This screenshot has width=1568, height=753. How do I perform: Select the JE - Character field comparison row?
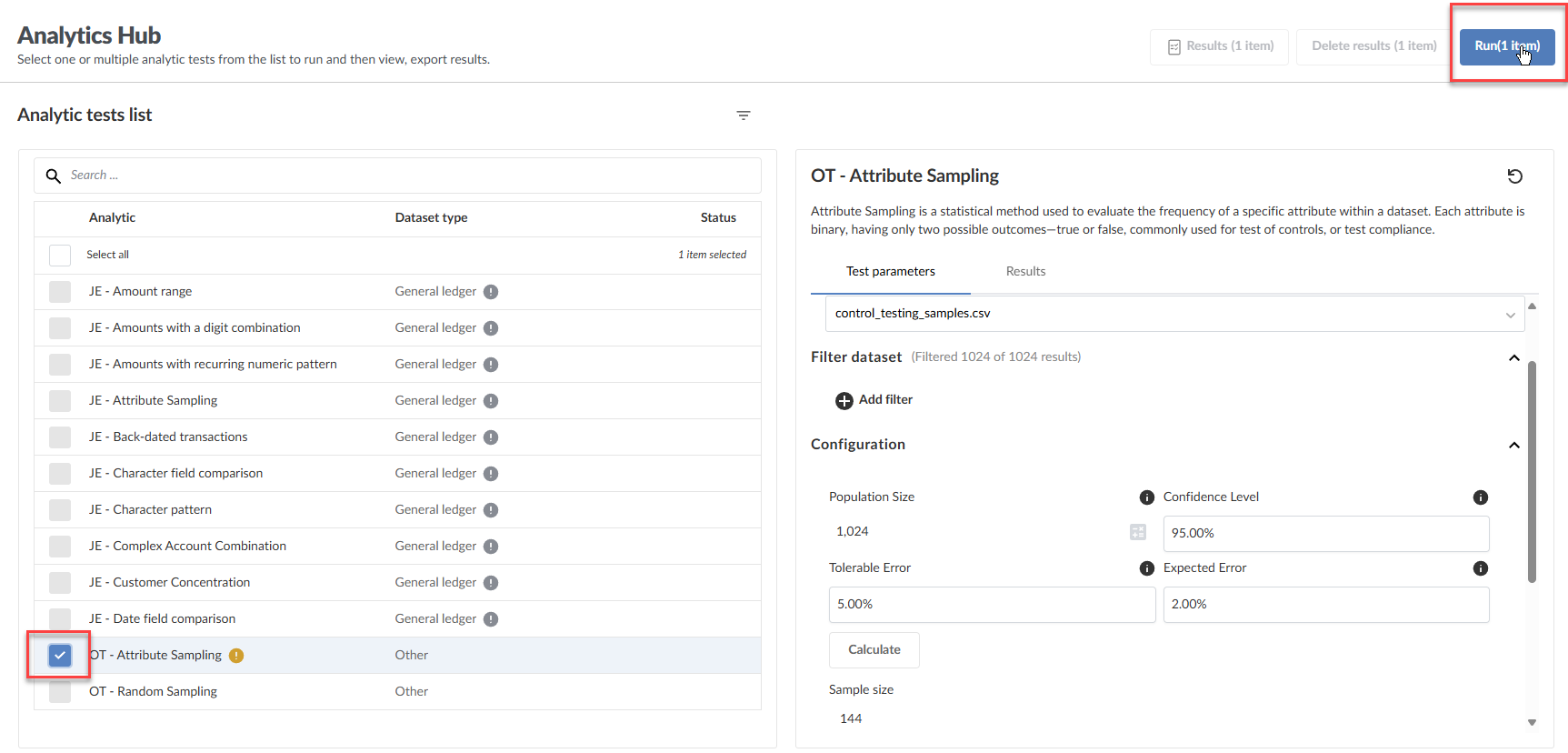point(397,474)
